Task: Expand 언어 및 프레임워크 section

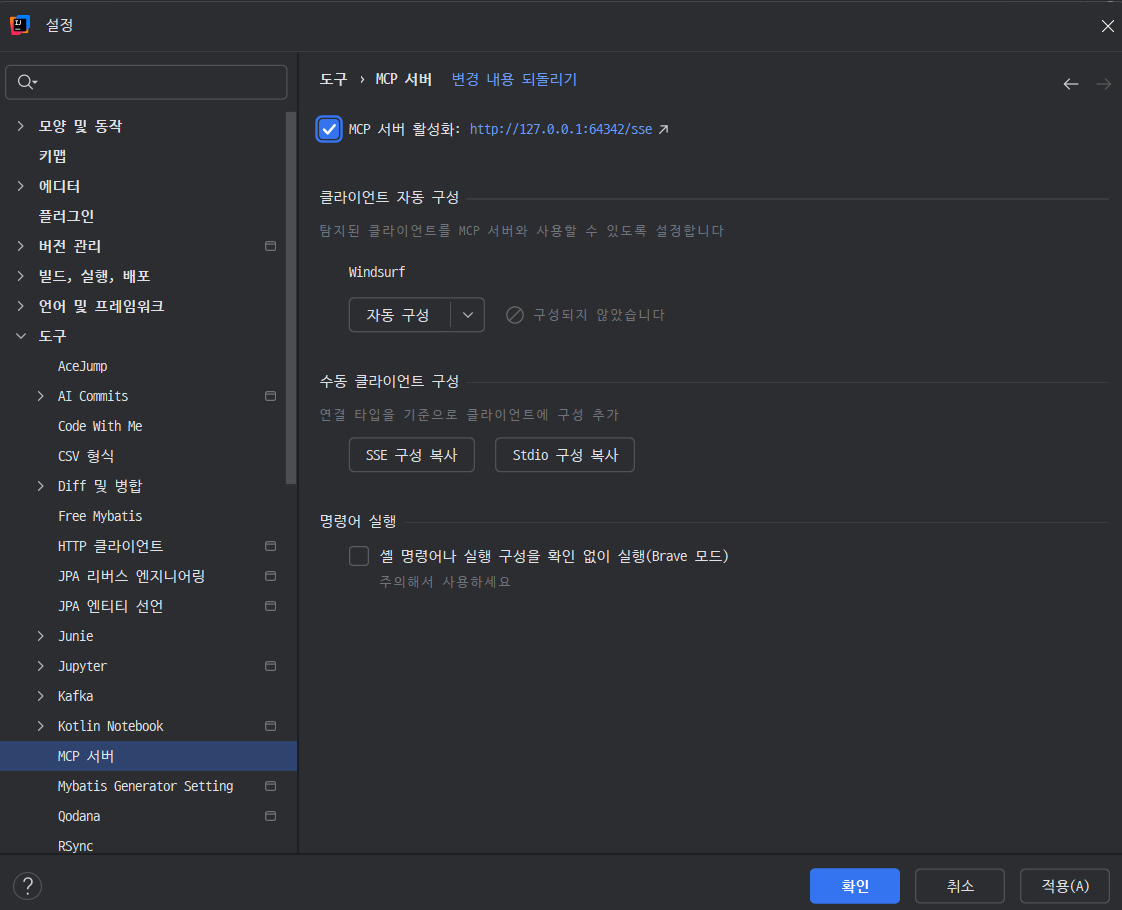Action: (x=21, y=306)
